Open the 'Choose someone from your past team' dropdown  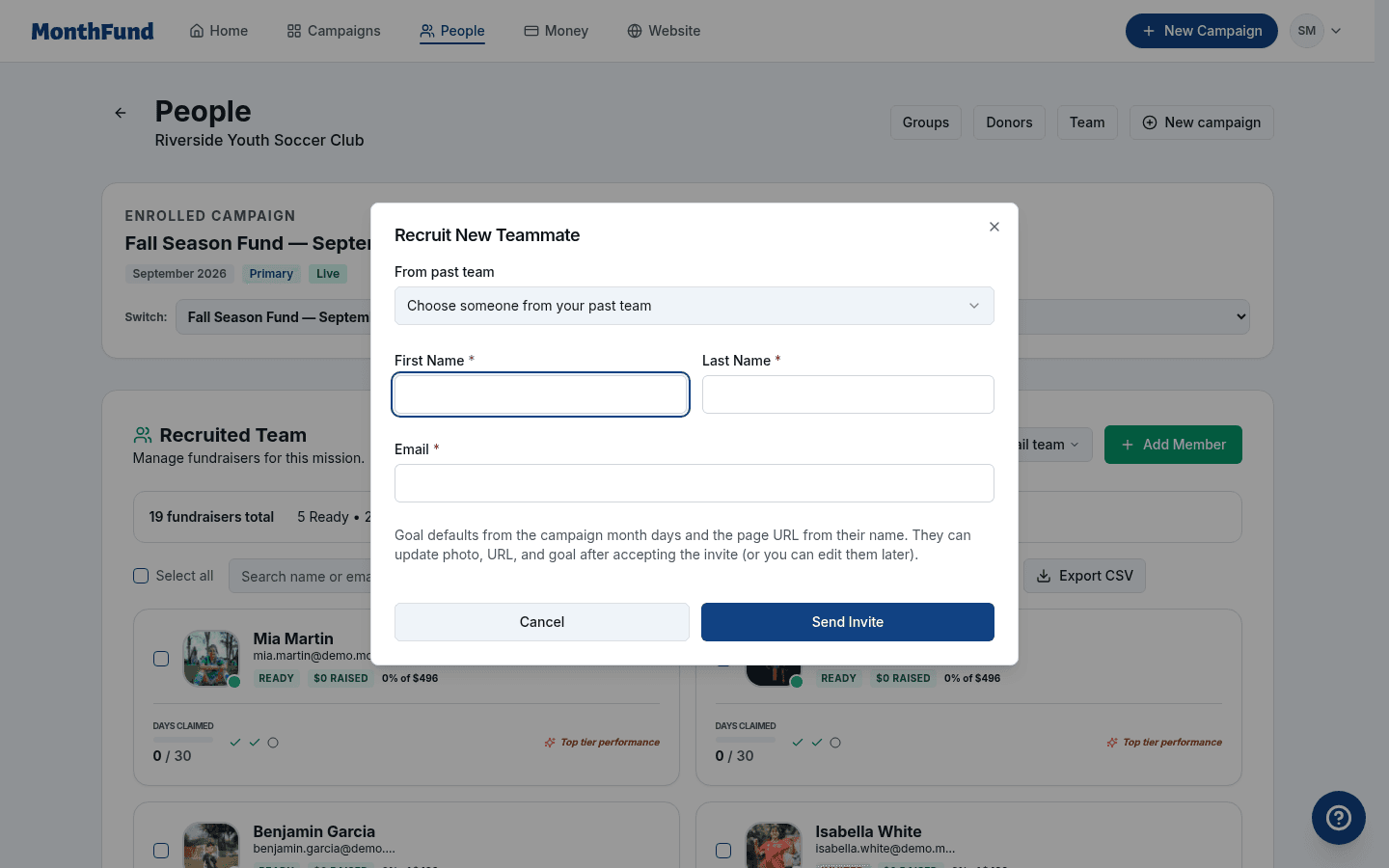(x=694, y=306)
